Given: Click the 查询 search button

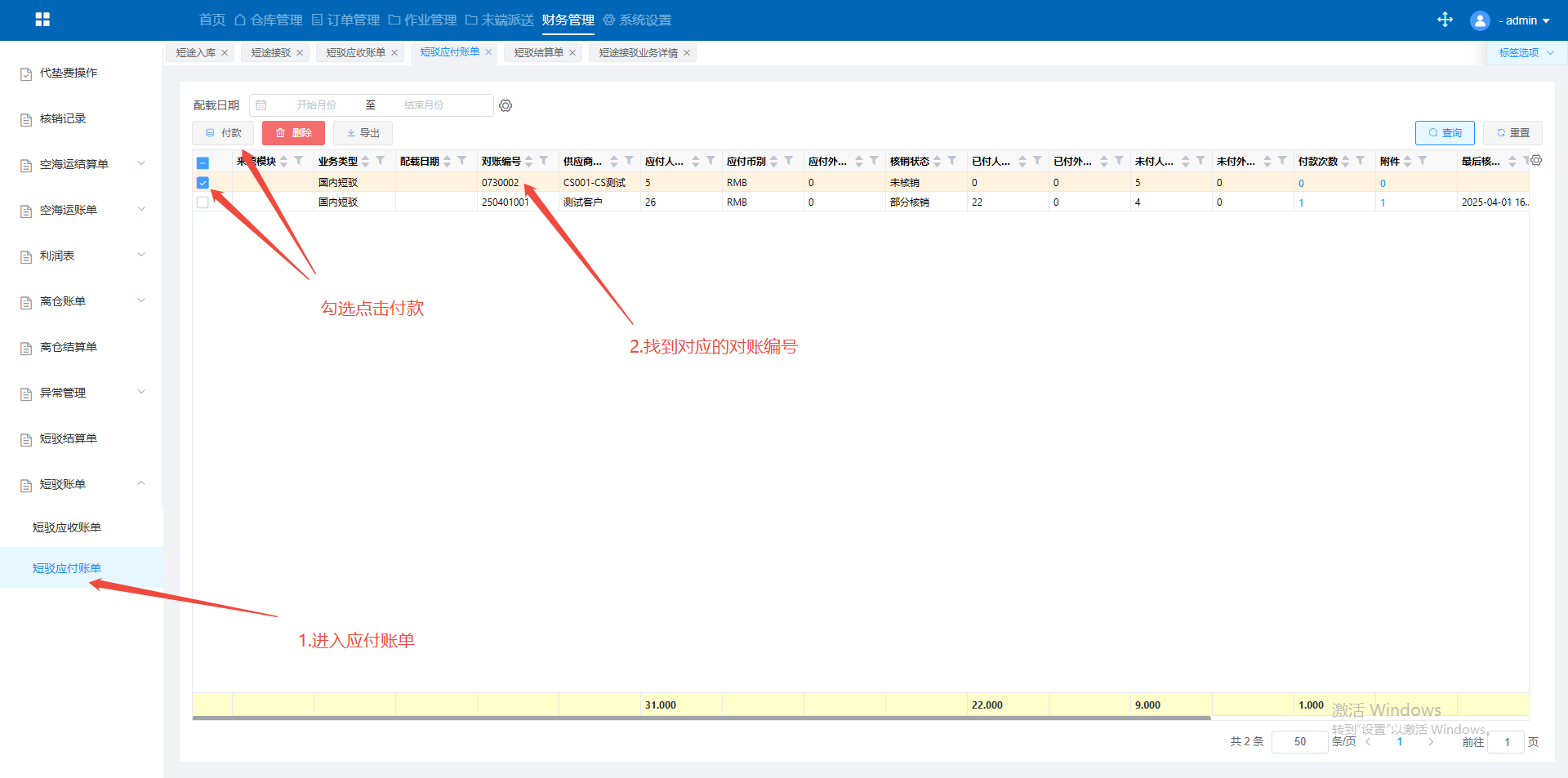Looking at the screenshot, I should pos(1444,133).
